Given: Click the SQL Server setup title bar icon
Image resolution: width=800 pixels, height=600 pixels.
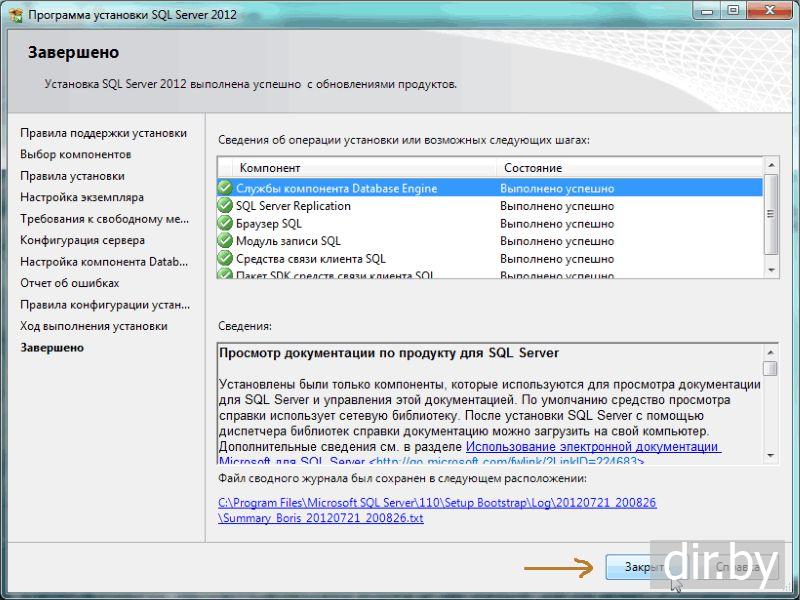Looking at the screenshot, I should [x=16, y=14].
